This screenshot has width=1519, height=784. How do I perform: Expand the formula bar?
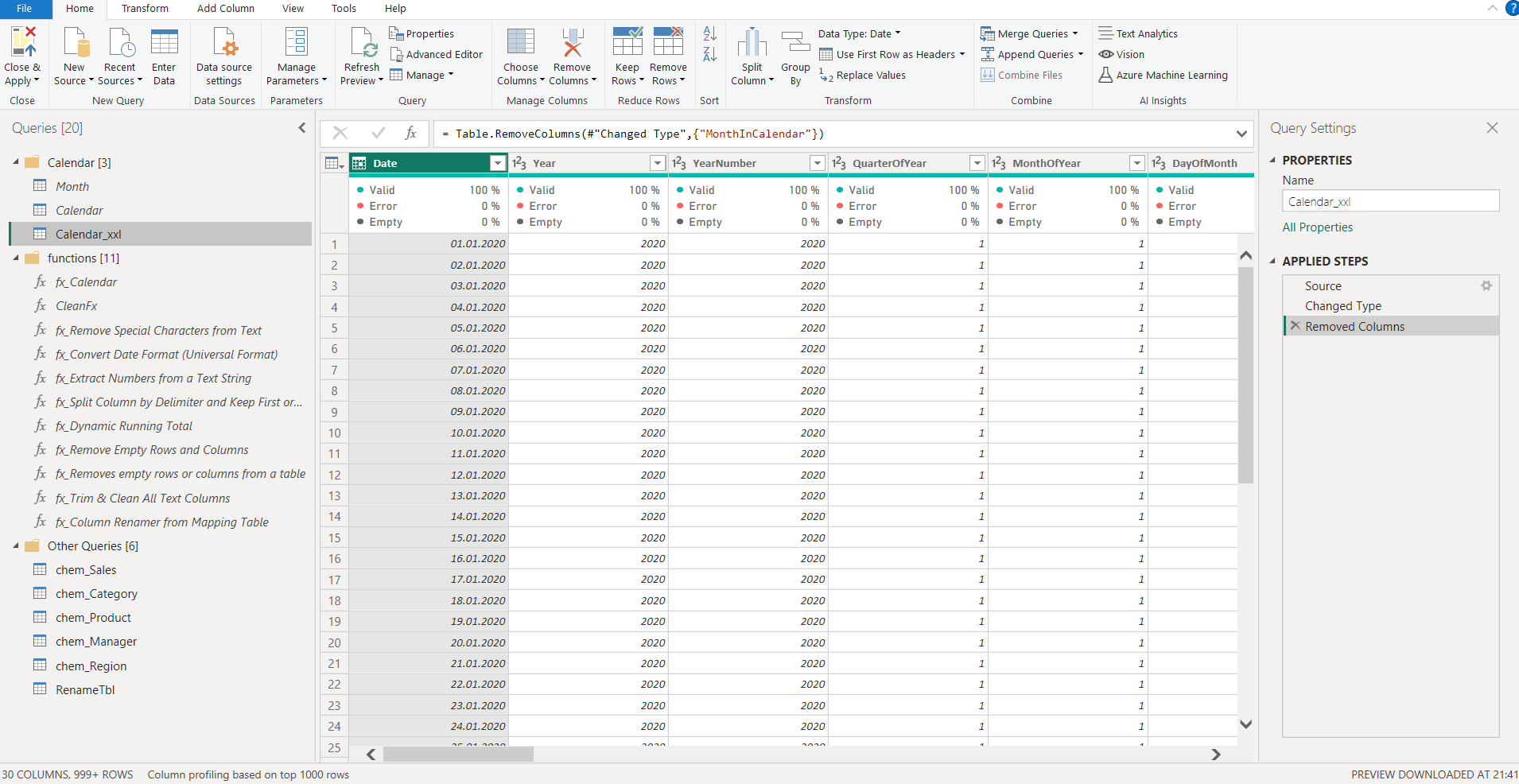1241,134
